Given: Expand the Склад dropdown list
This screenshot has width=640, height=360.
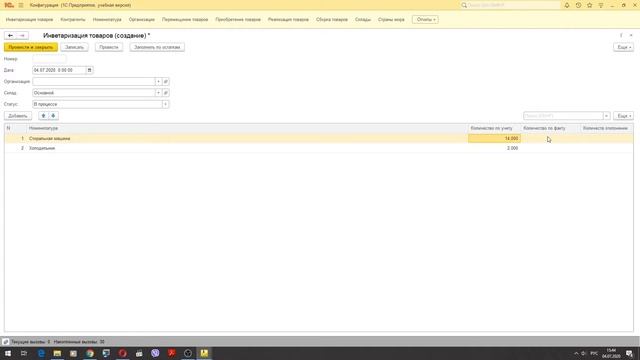Looking at the screenshot, I should 158,93.
